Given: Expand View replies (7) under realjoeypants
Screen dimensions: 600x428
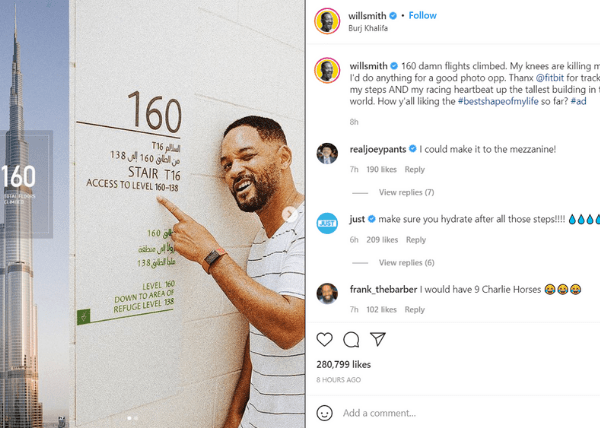Looking at the screenshot, I should click(x=406, y=192).
